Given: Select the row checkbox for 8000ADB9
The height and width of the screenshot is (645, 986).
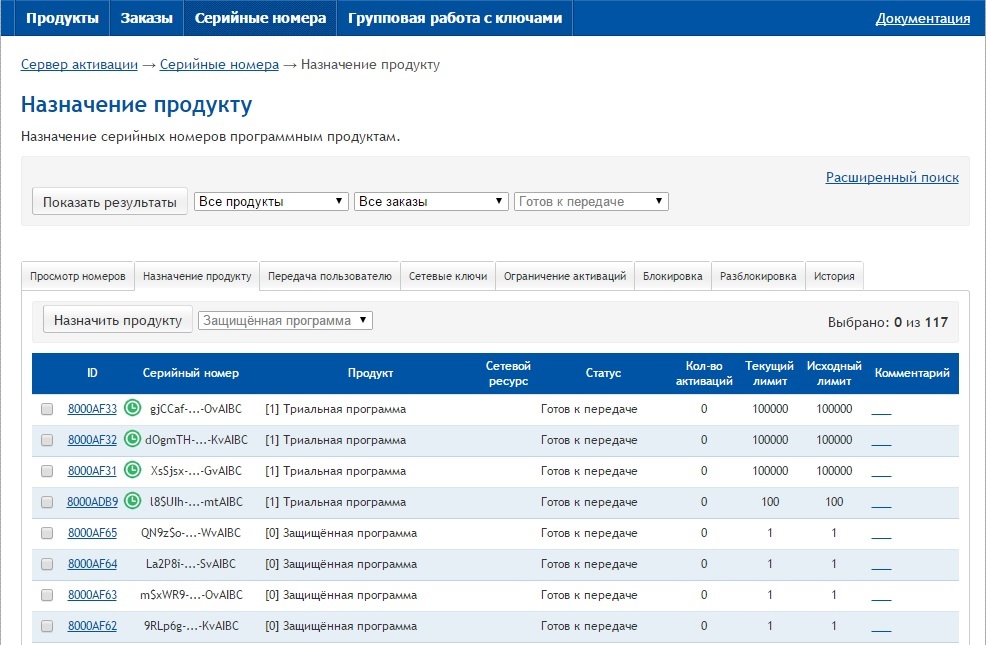Looking at the screenshot, I should click(47, 502).
